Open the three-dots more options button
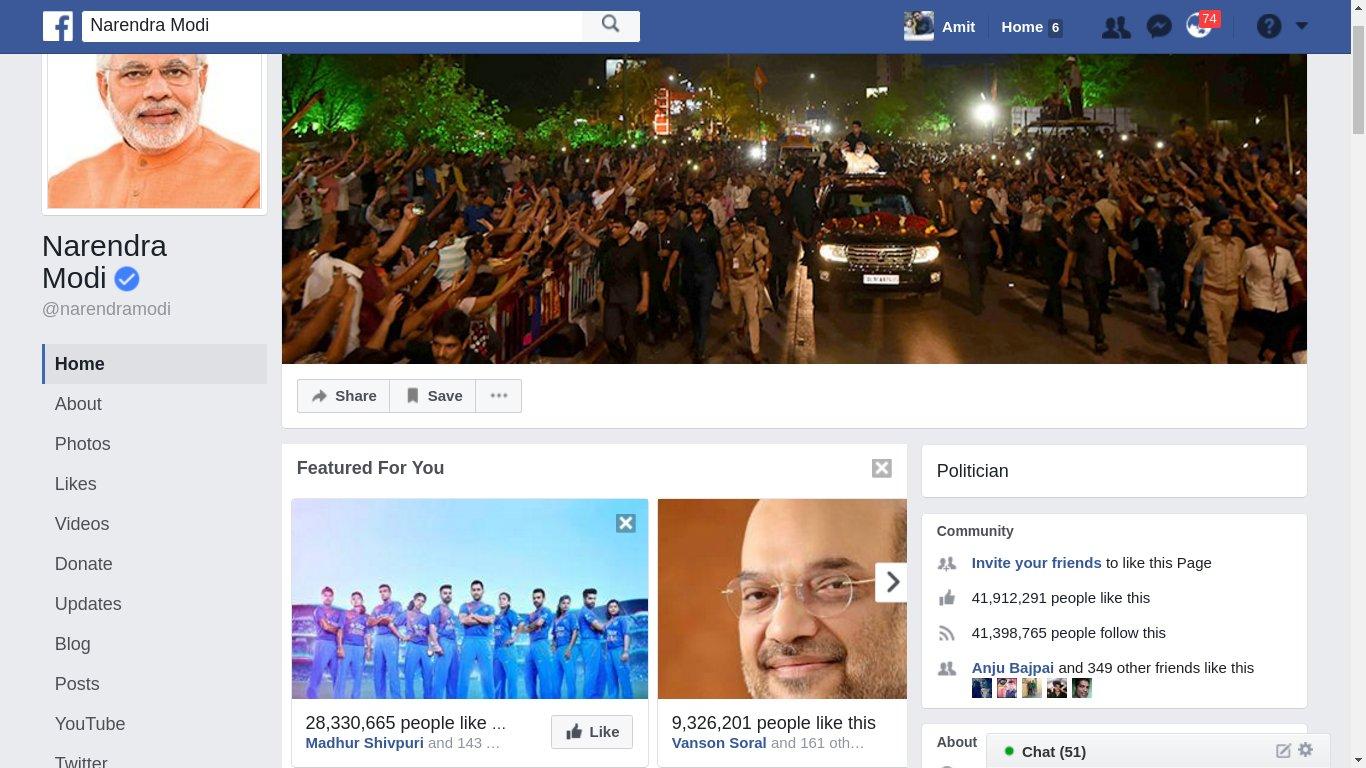This screenshot has height=768, width=1366. click(x=499, y=396)
